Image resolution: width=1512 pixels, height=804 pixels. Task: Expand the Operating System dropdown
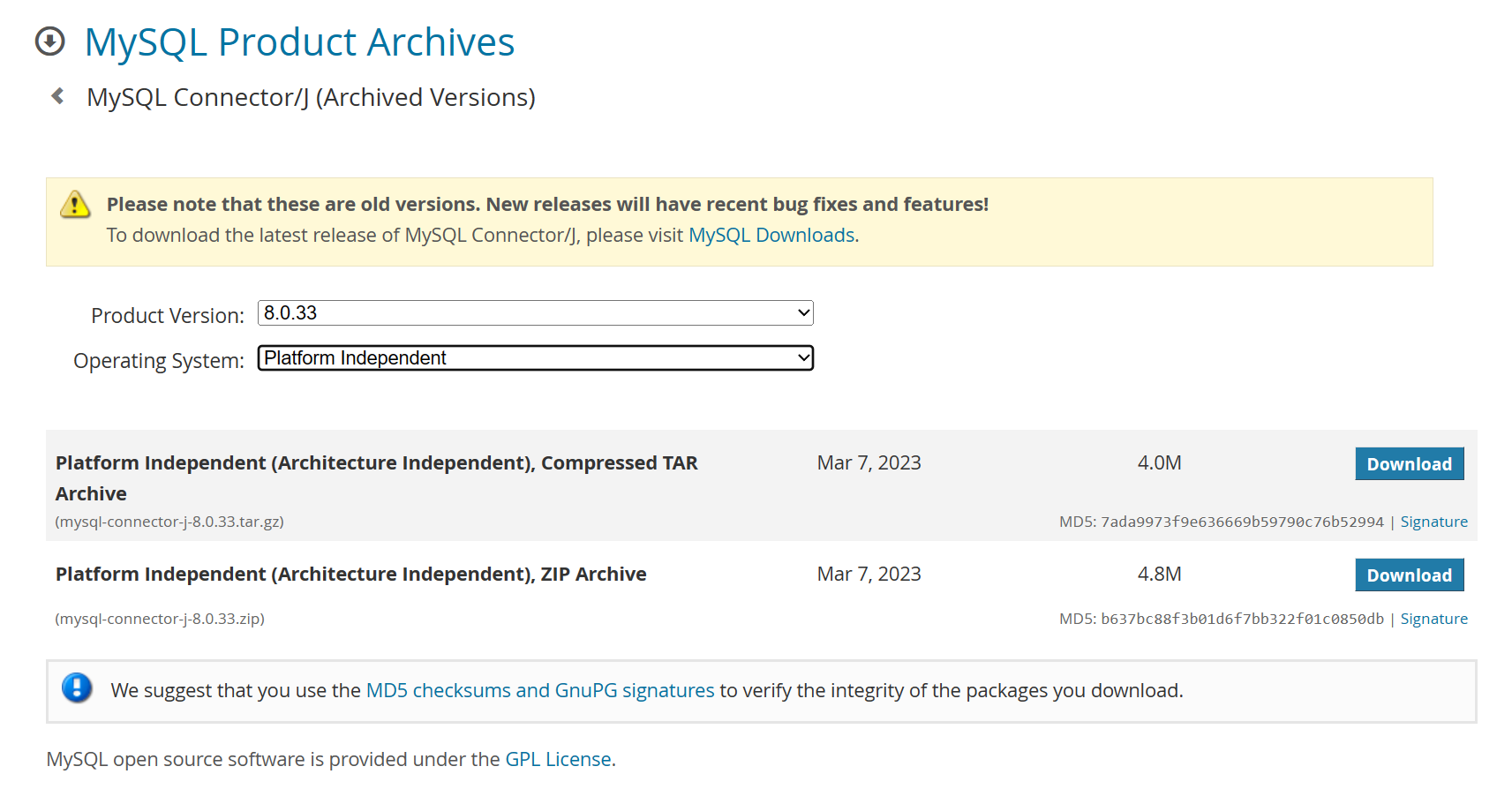point(535,358)
